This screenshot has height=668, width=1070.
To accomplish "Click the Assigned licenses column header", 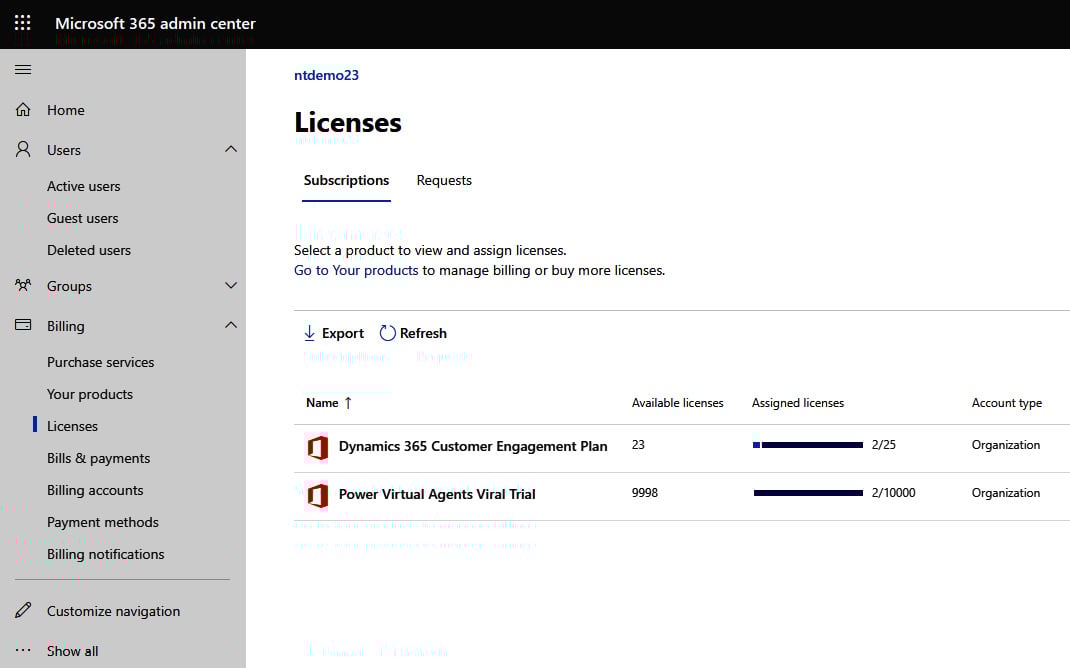I will tap(798, 403).
